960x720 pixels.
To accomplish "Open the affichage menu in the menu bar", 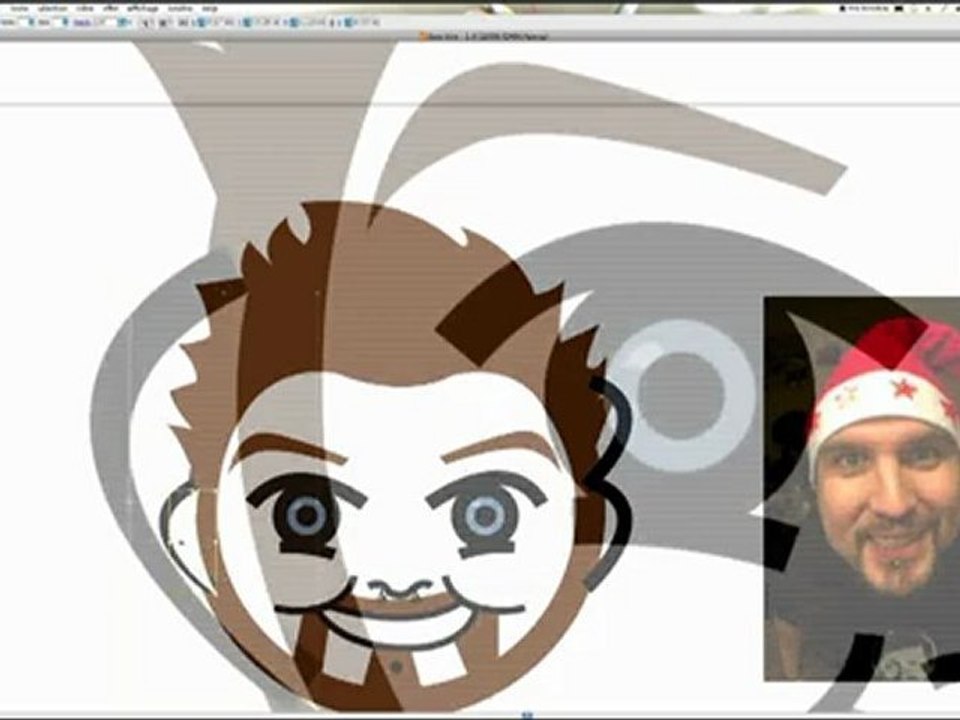I will point(143,9).
